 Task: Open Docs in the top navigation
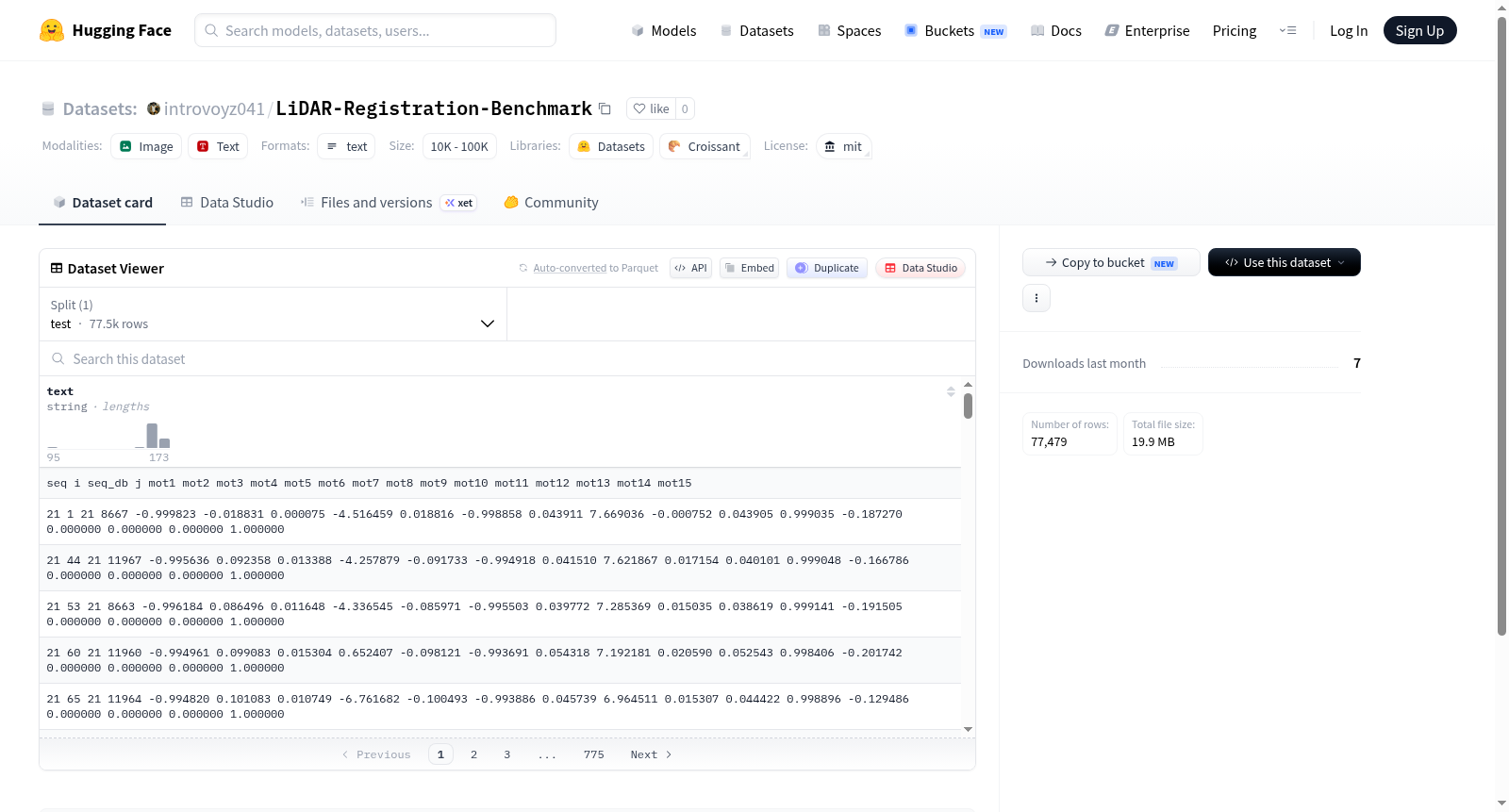1056,30
